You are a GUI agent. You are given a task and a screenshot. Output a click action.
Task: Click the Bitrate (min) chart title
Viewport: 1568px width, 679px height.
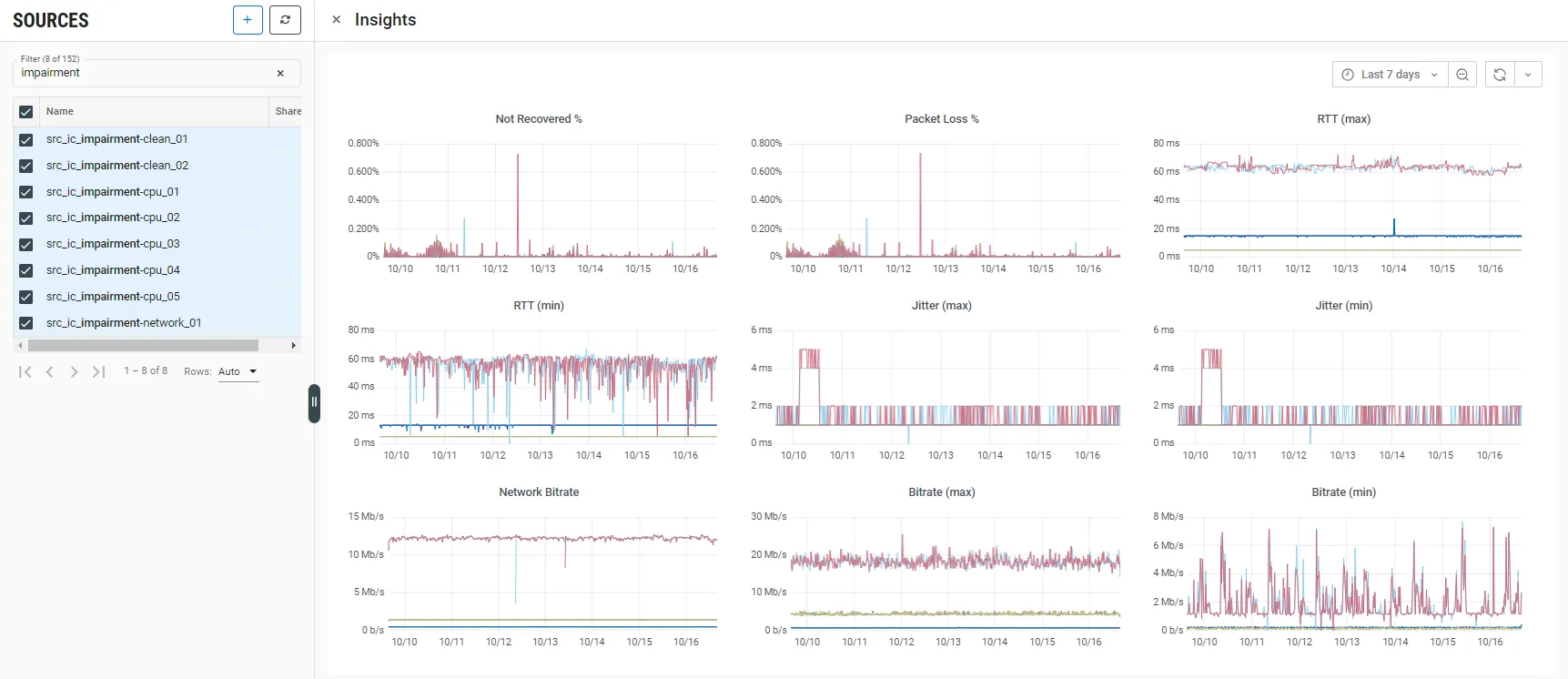(x=1344, y=492)
